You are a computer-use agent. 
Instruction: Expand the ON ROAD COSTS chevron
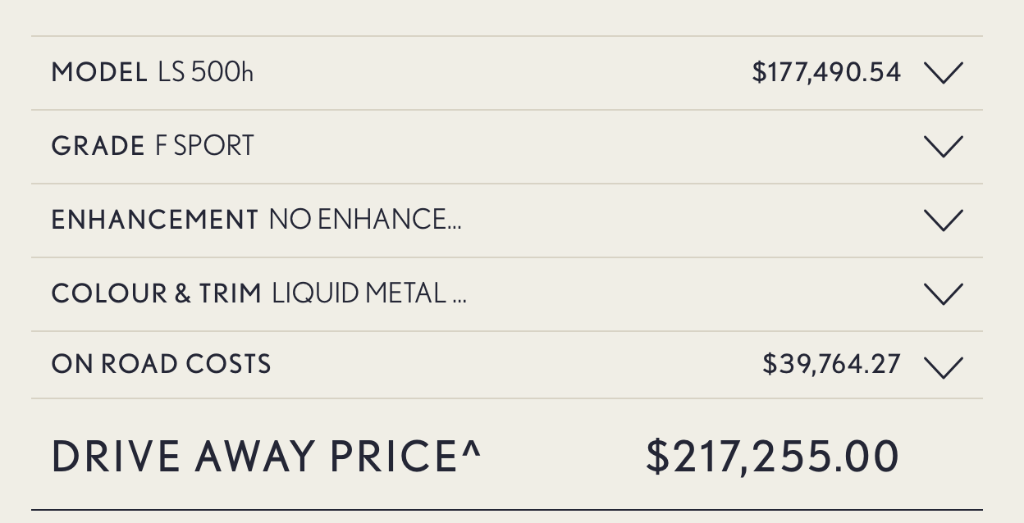click(944, 368)
